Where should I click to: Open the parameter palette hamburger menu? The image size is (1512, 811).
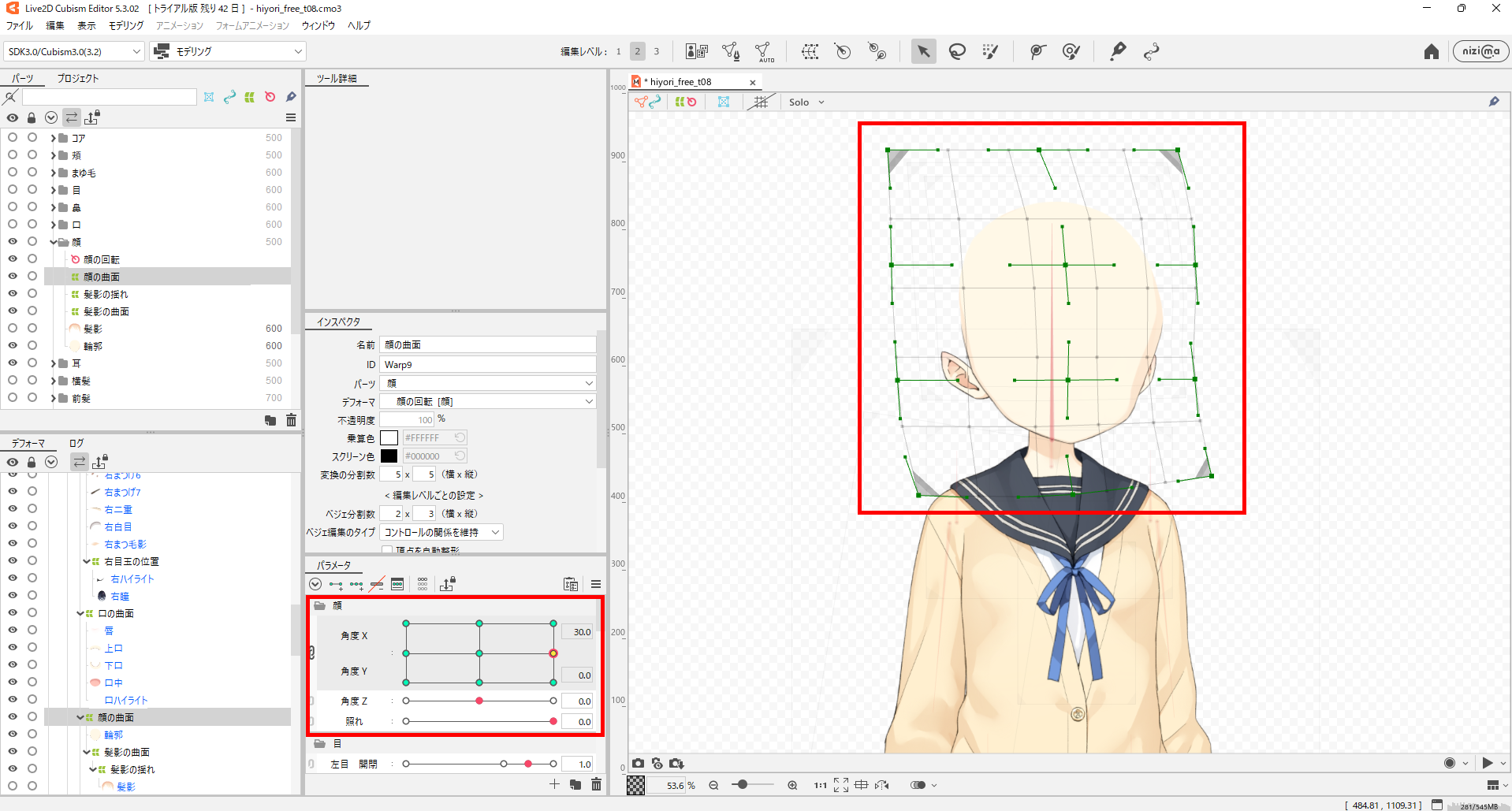[x=596, y=584]
